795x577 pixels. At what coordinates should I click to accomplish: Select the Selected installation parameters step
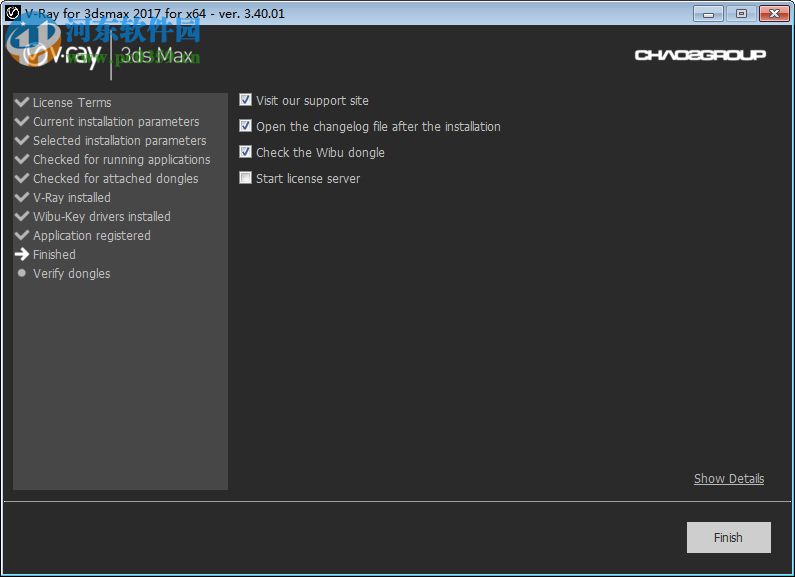click(x=120, y=140)
